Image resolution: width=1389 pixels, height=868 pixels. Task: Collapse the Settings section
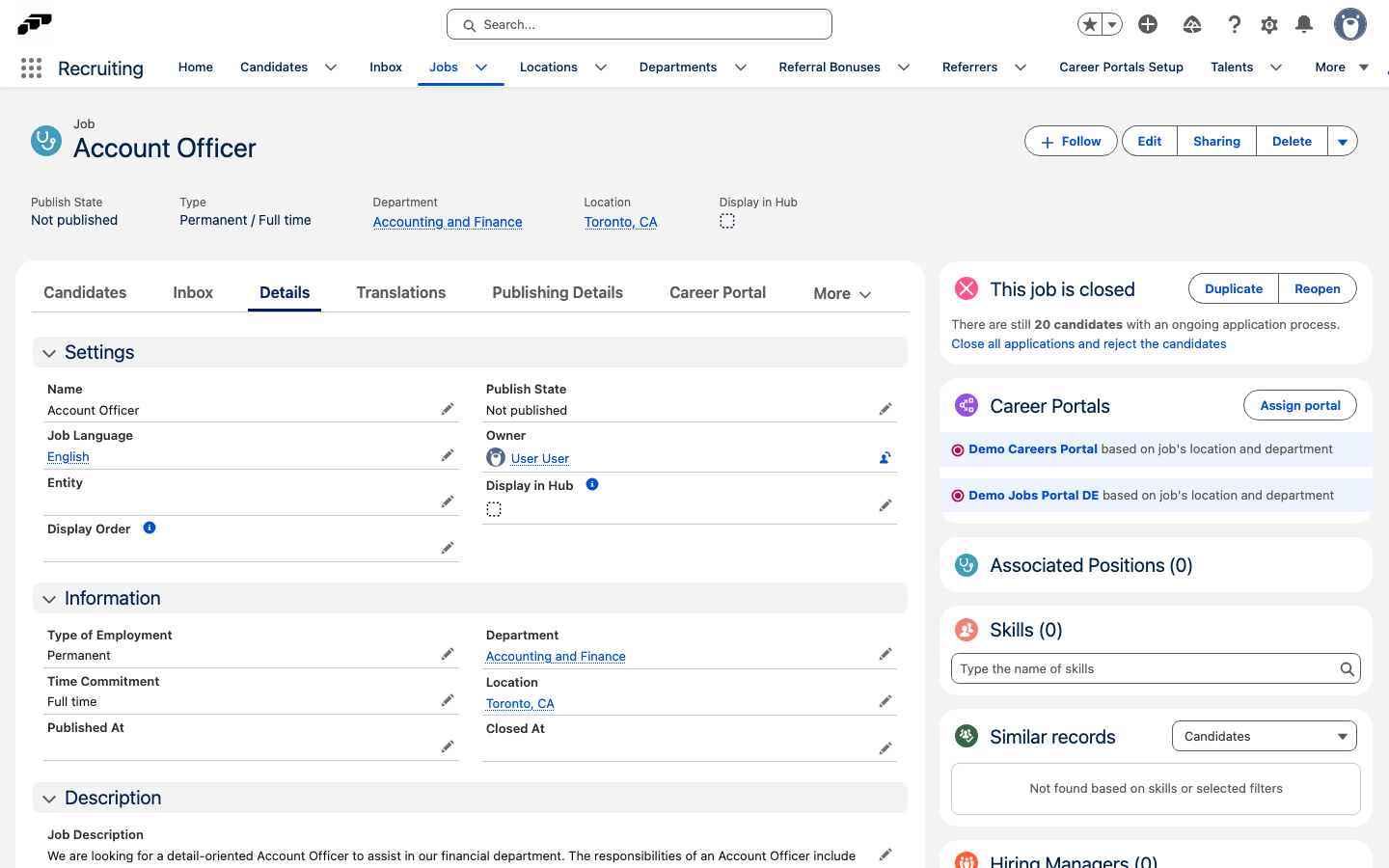[x=49, y=353]
